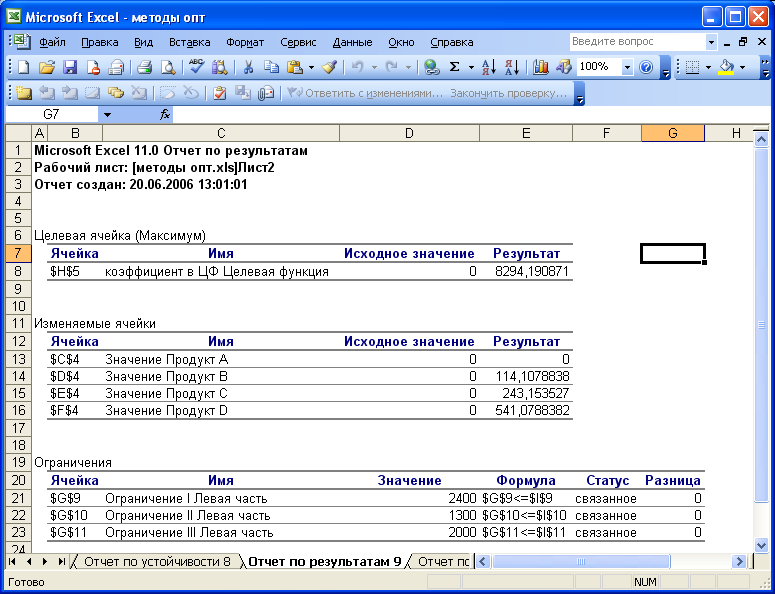Go to the next sheet tab with the arrow
This screenshot has width=775, height=594.
point(45,561)
